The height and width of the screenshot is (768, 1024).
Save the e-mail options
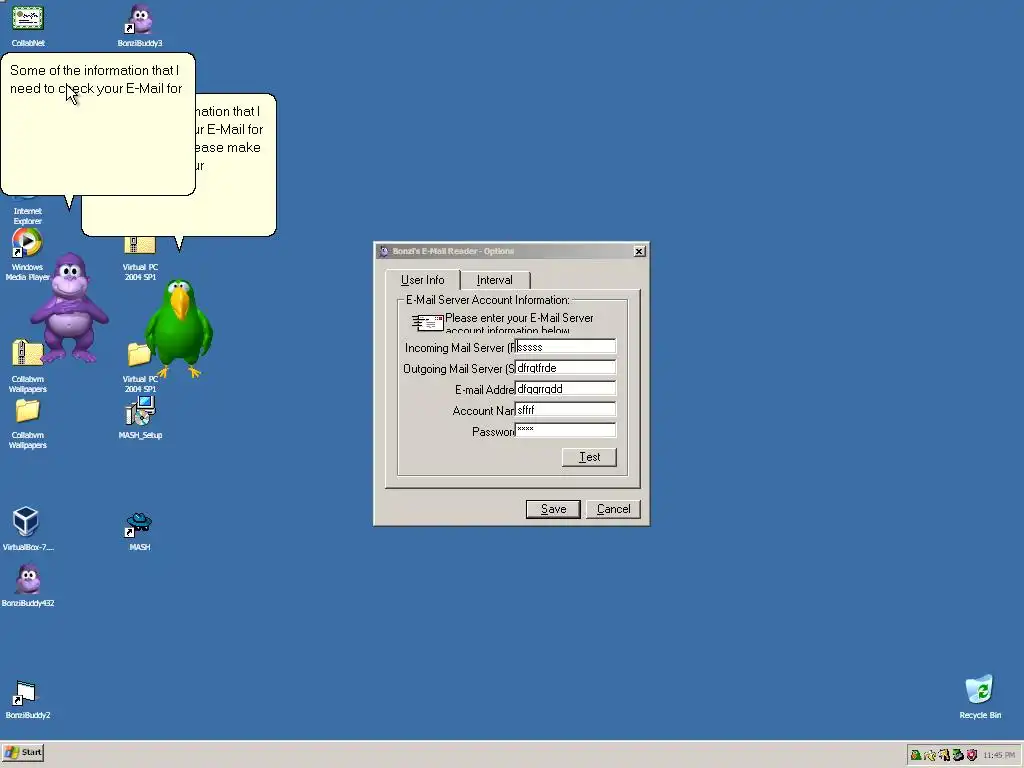click(x=553, y=509)
